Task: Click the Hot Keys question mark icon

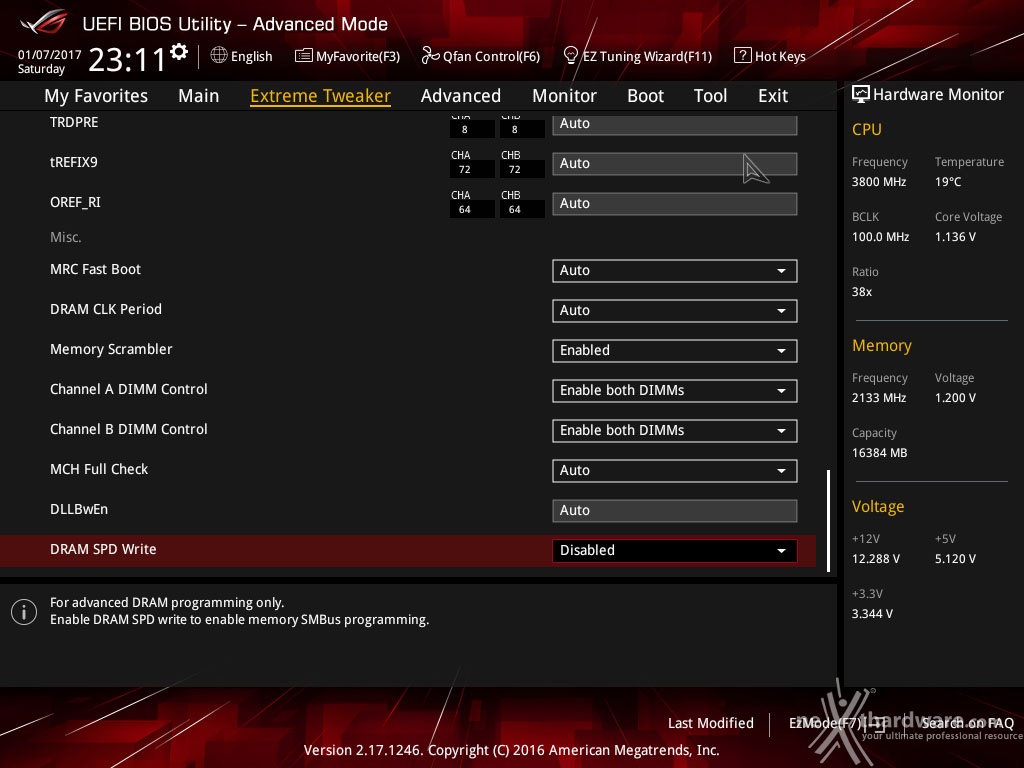Action: [x=743, y=56]
